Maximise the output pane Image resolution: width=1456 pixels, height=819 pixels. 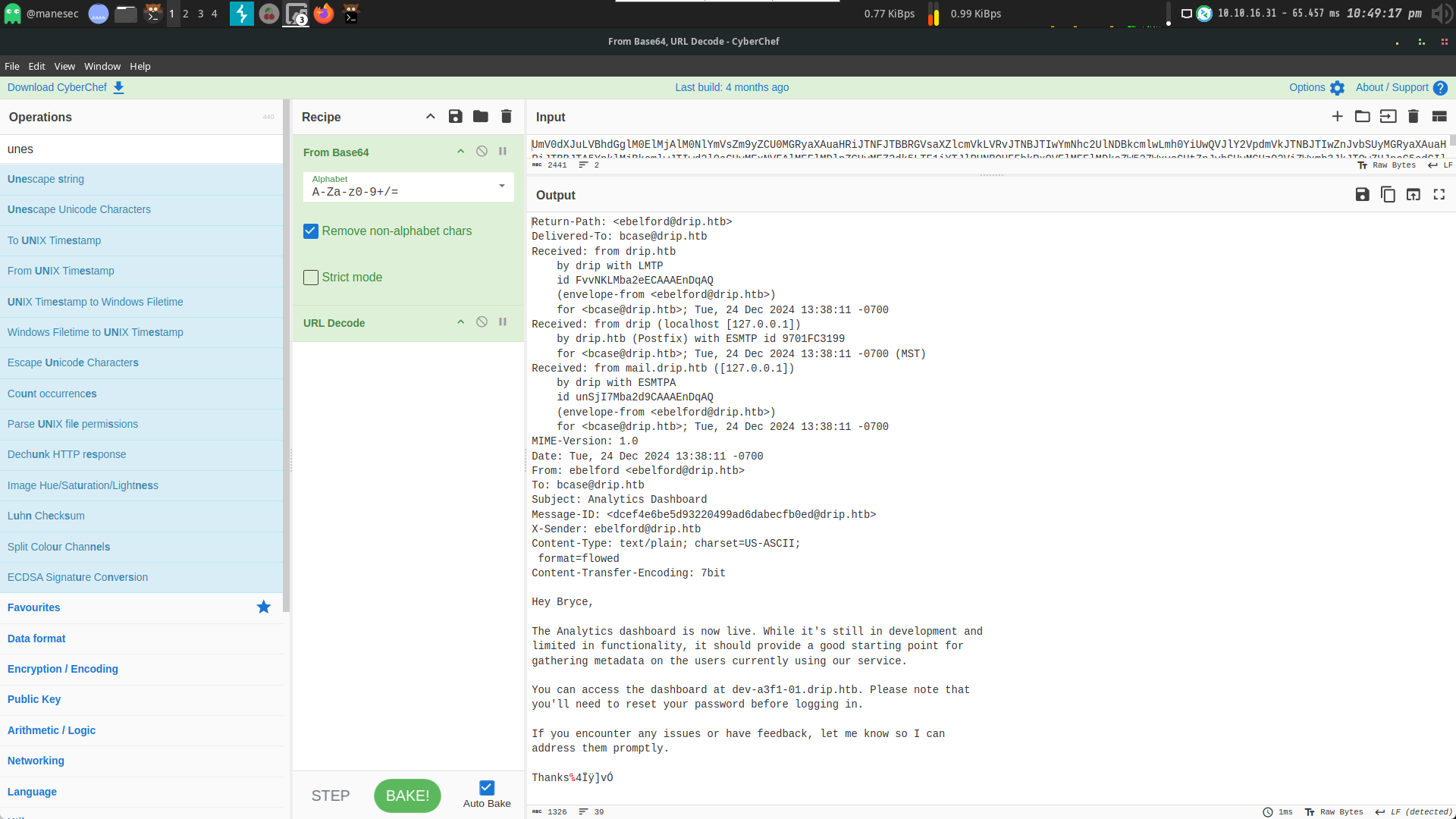pyautogui.click(x=1439, y=195)
